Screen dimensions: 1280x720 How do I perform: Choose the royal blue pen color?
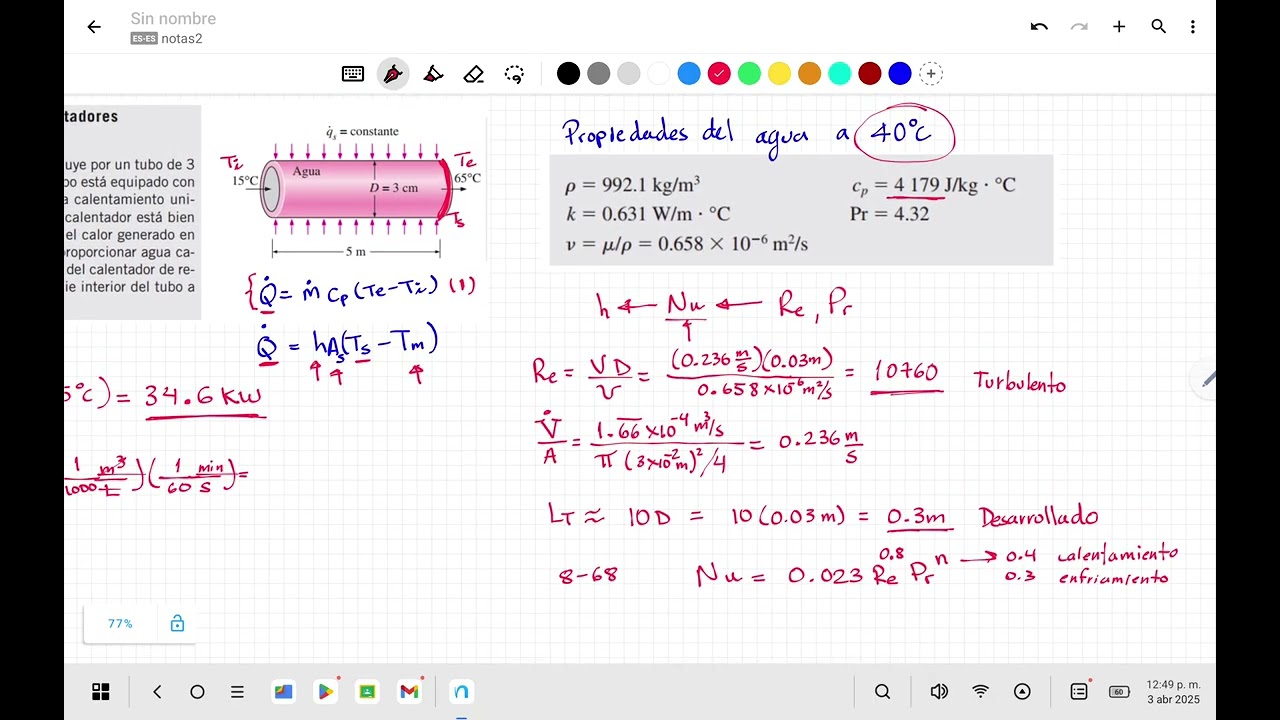900,73
